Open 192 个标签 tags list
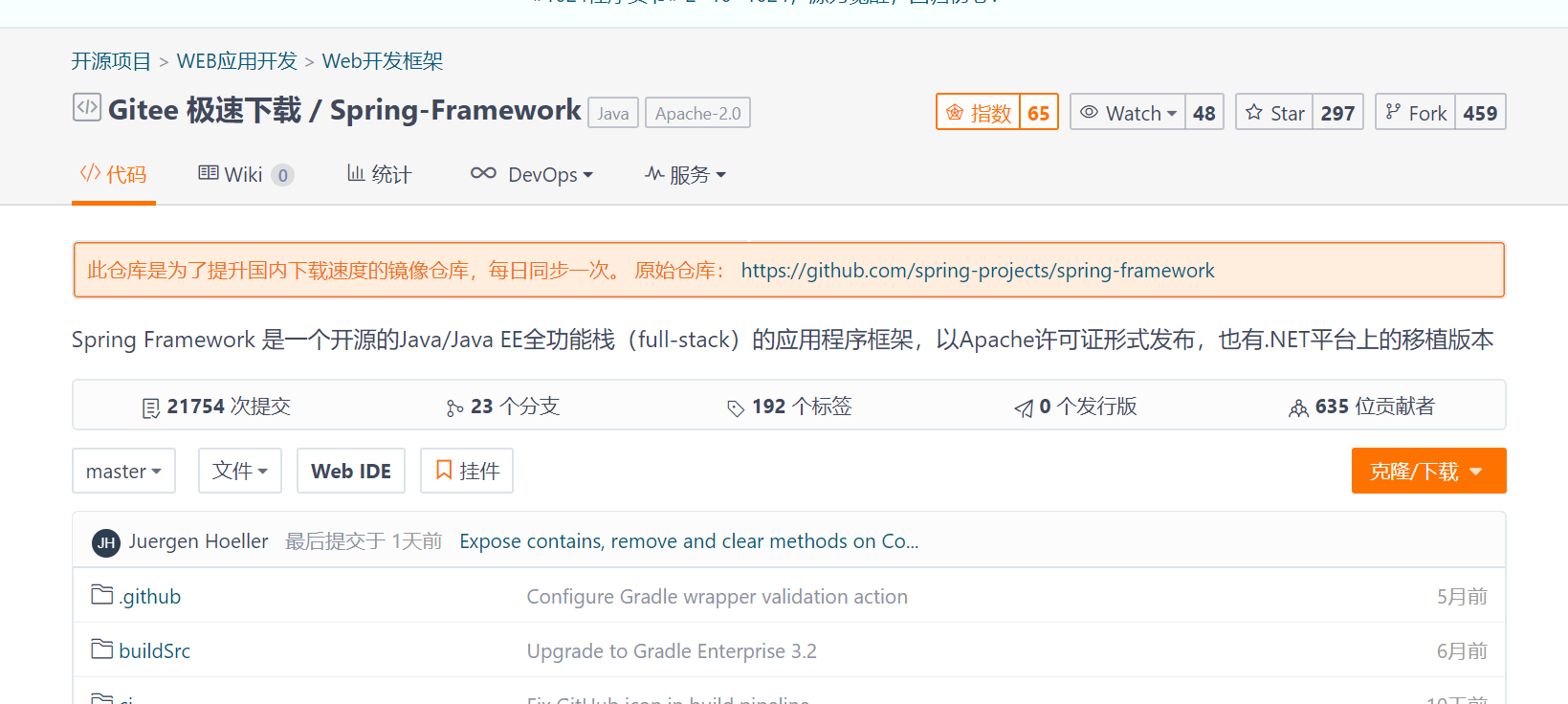Image resolution: width=1568 pixels, height=704 pixels. click(789, 407)
